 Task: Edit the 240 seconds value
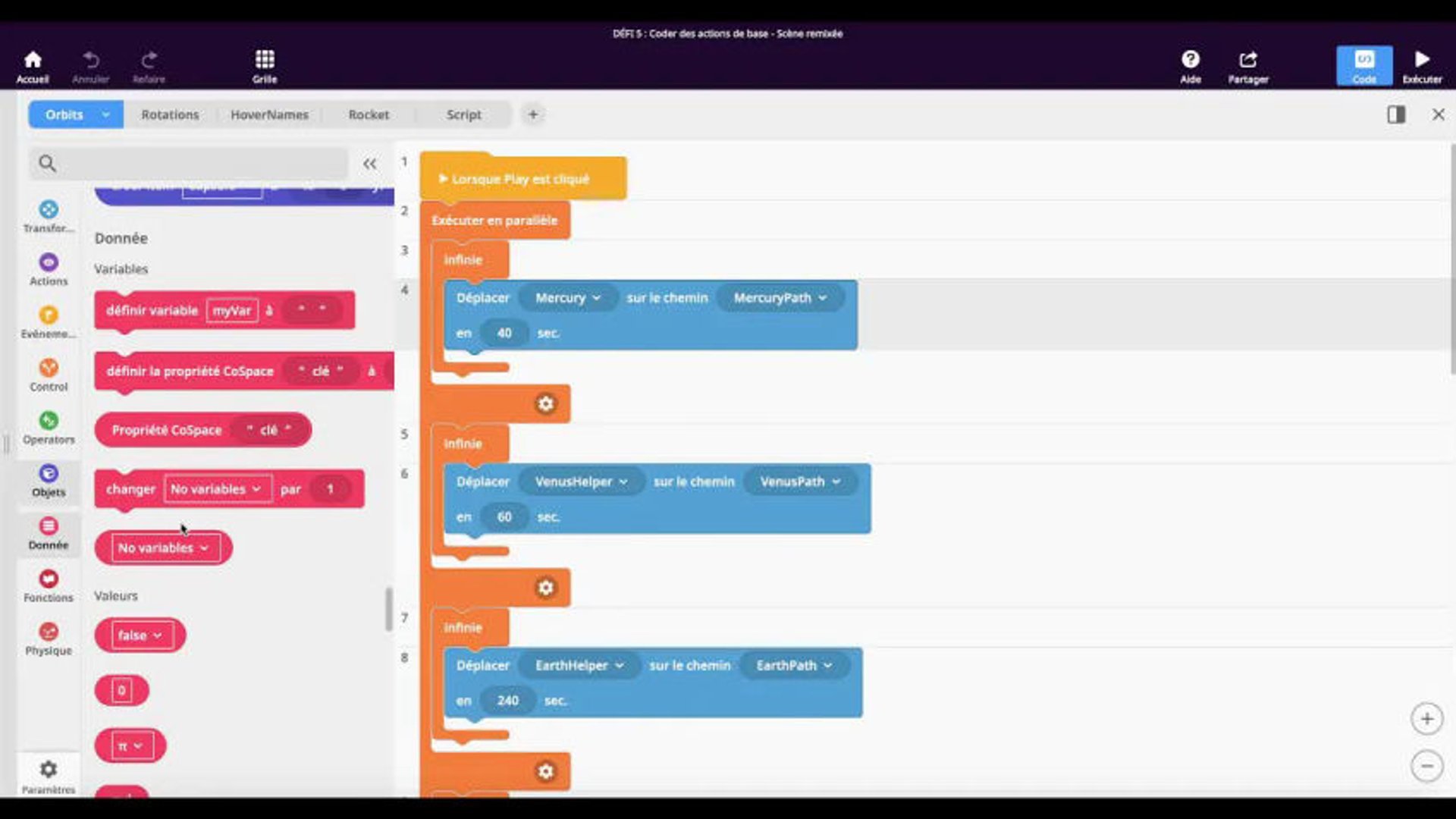508,701
